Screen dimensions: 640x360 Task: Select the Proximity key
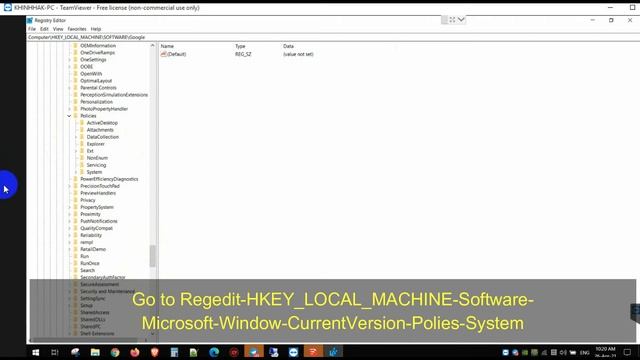(90, 214)
